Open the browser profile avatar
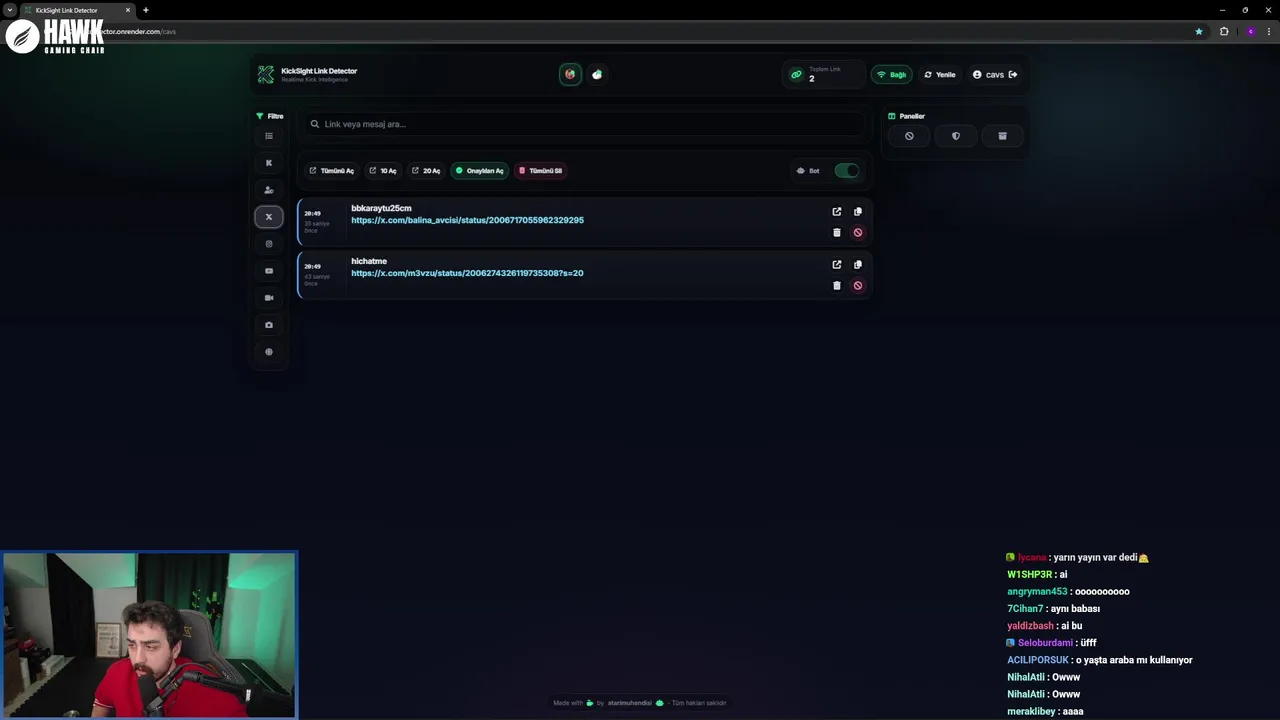The image size is (1280, 720). 1250,31
